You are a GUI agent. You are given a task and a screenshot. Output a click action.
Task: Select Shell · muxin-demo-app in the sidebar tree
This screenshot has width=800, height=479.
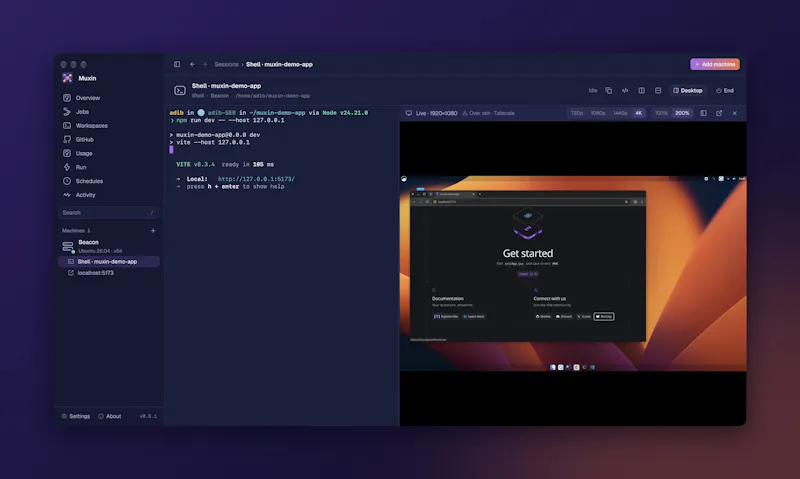(x=109, y=262)
